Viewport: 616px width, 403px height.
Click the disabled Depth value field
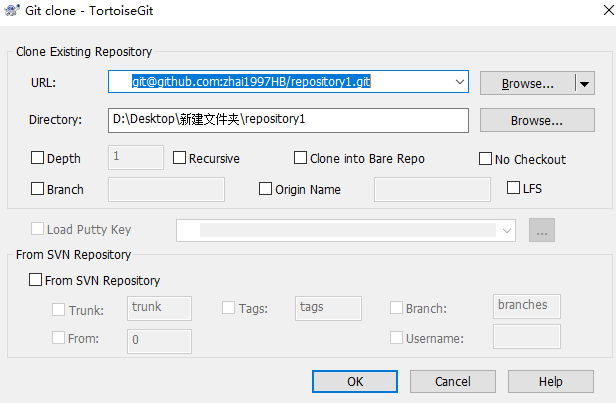(136, 158)
